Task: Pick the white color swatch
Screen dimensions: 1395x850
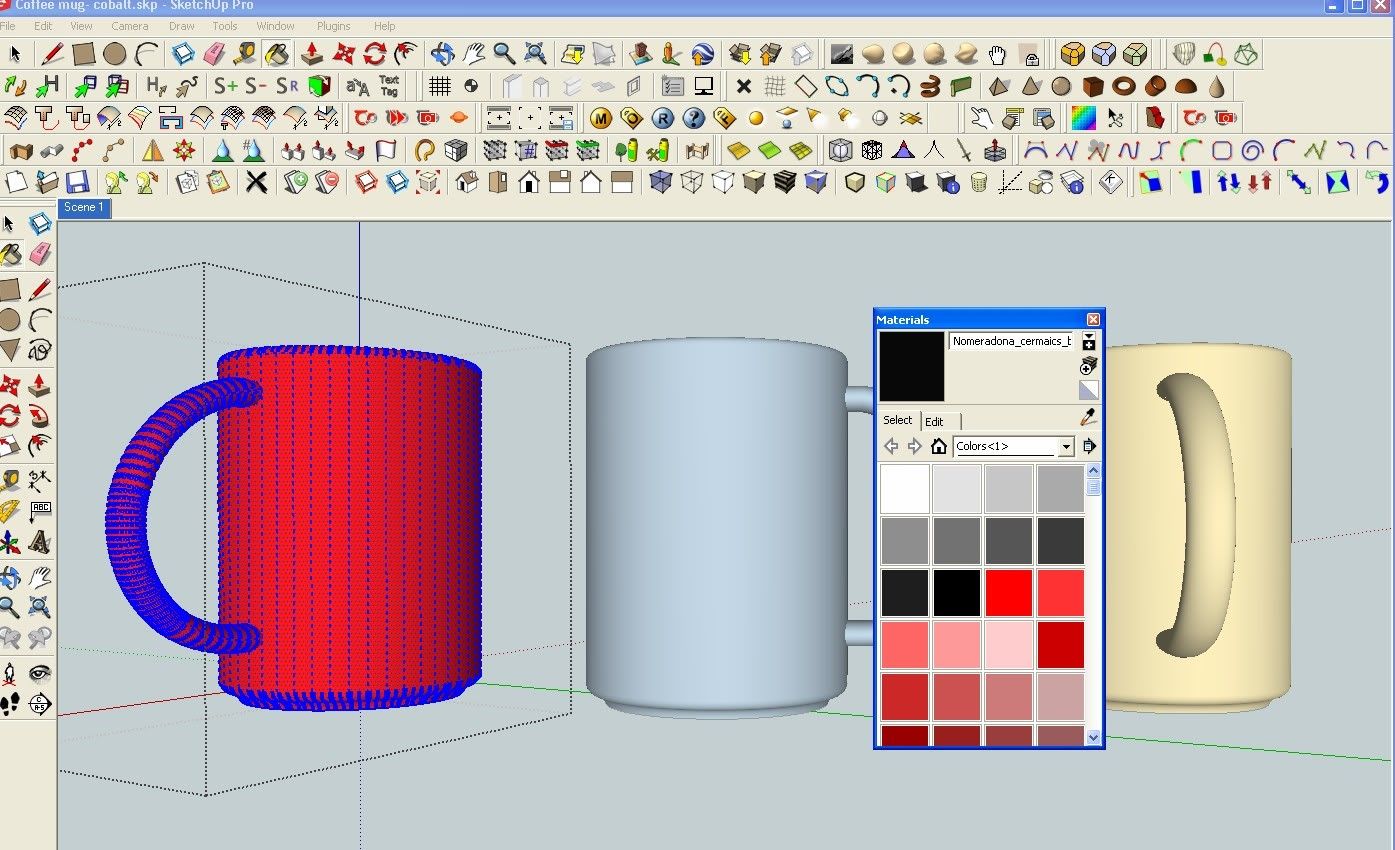Action: 905,489
